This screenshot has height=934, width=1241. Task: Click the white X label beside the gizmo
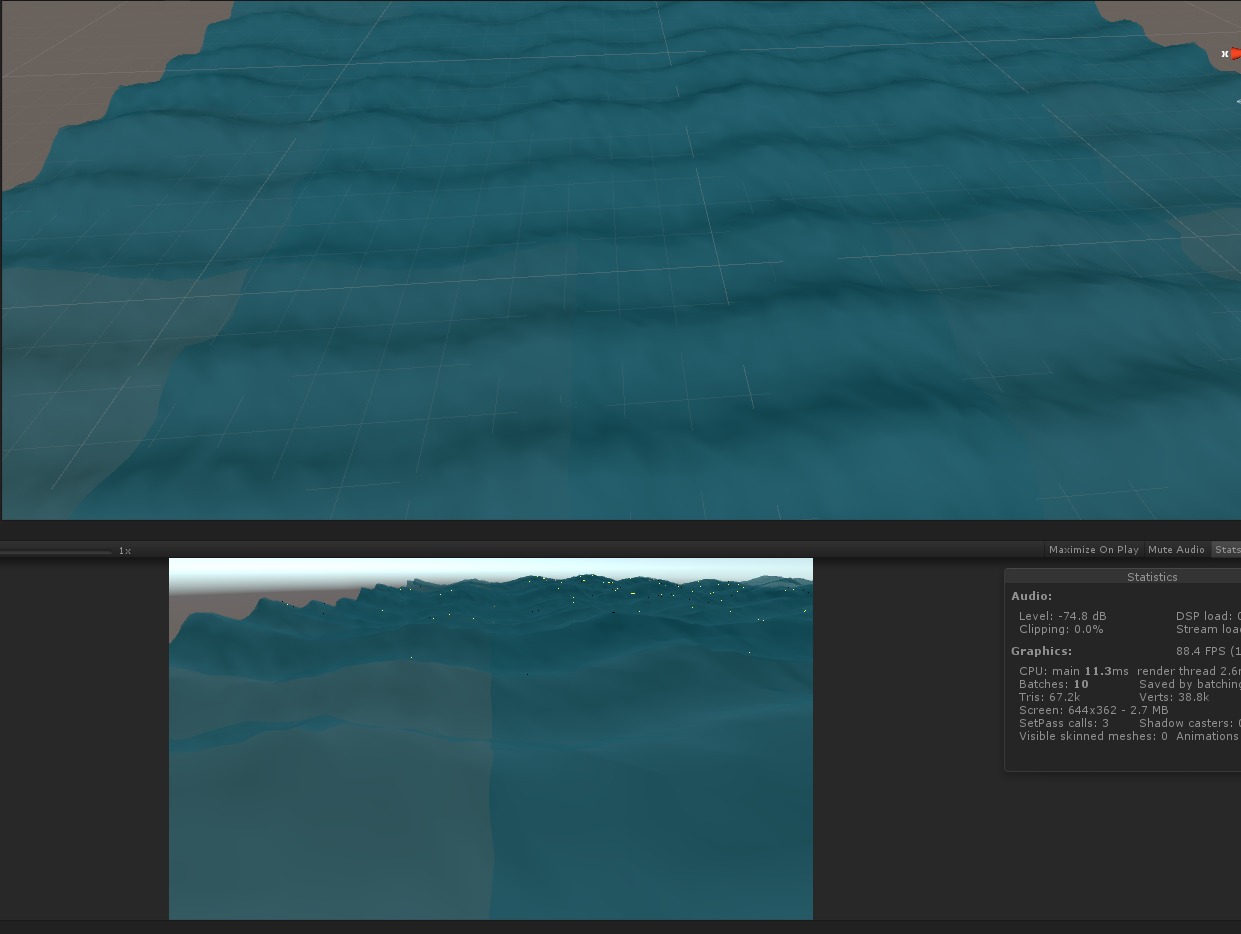coord(1224,54)
